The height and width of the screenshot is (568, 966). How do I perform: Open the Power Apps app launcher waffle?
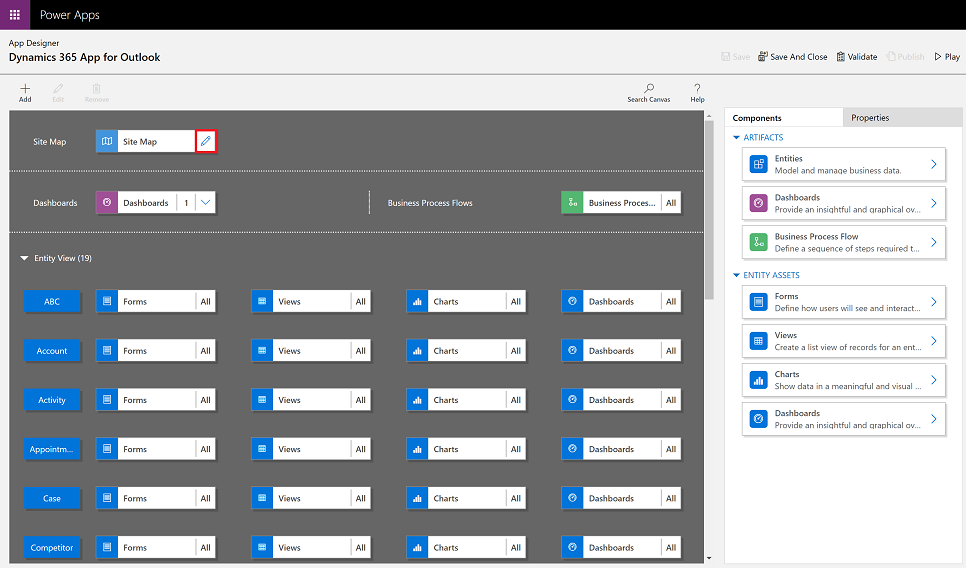tap(15, 15)
